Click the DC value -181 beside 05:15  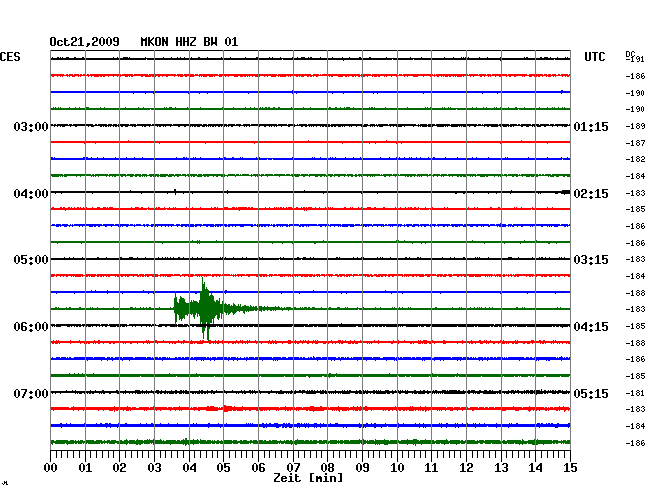pyautogui.click(x=635, y=393)
